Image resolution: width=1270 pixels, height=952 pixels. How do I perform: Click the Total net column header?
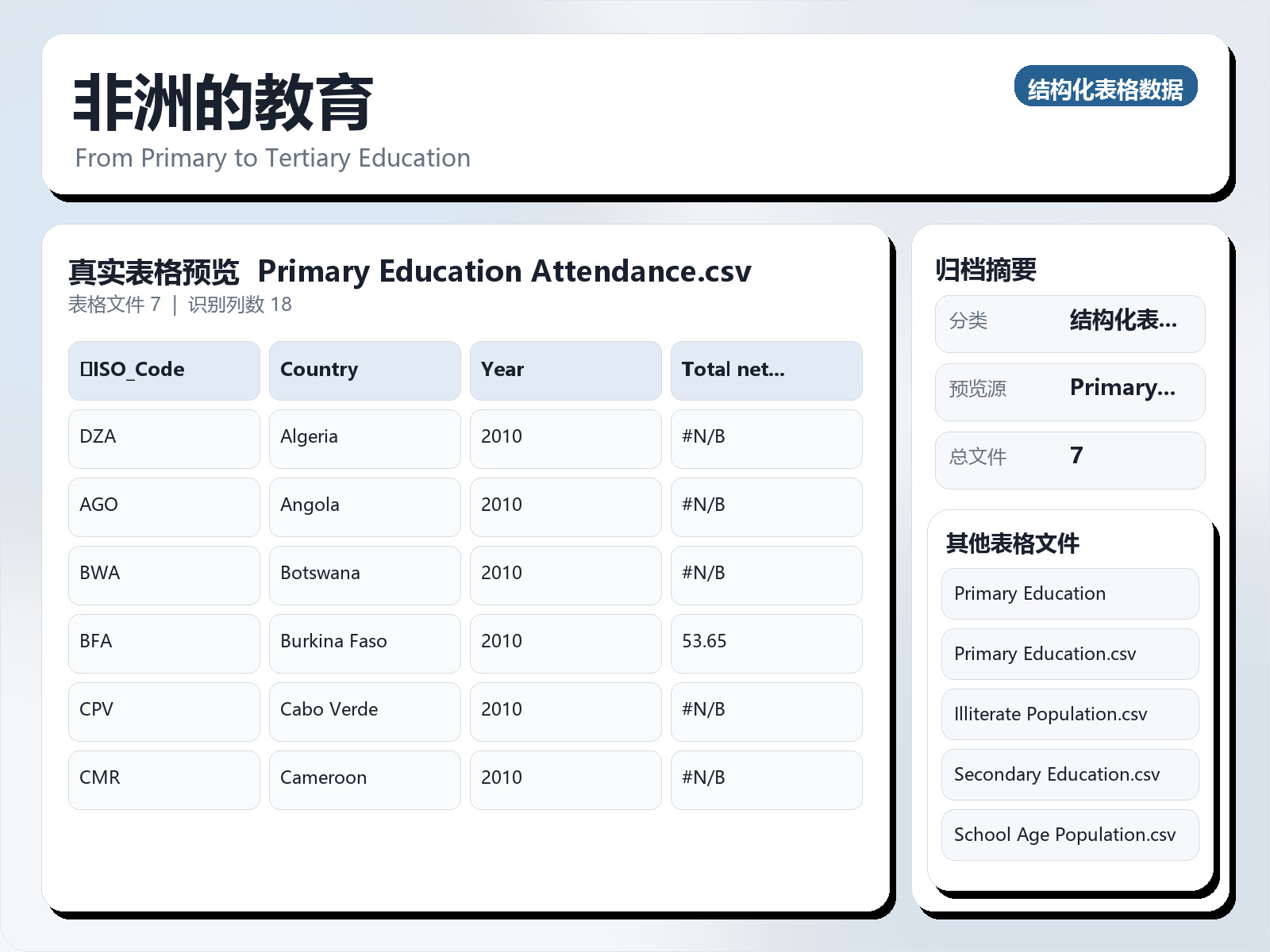coord(766,370)
